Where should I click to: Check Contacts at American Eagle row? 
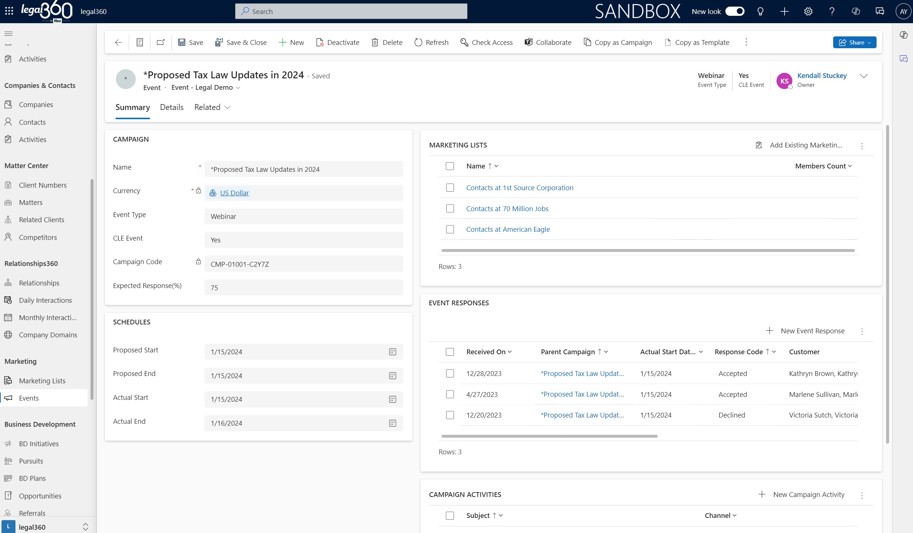coord(450,230)
